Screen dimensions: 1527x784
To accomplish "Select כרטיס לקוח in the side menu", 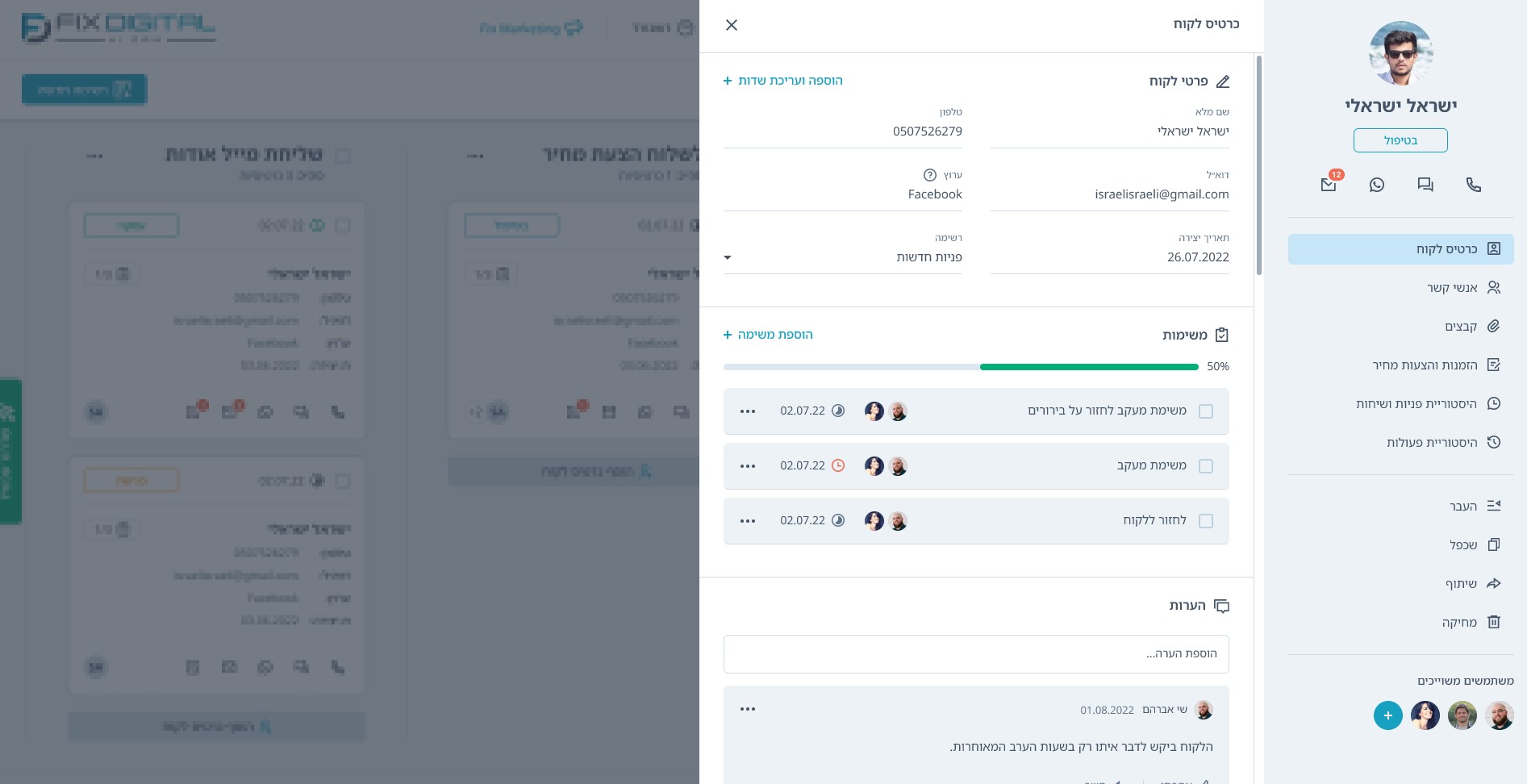I will coord(1401,249).
